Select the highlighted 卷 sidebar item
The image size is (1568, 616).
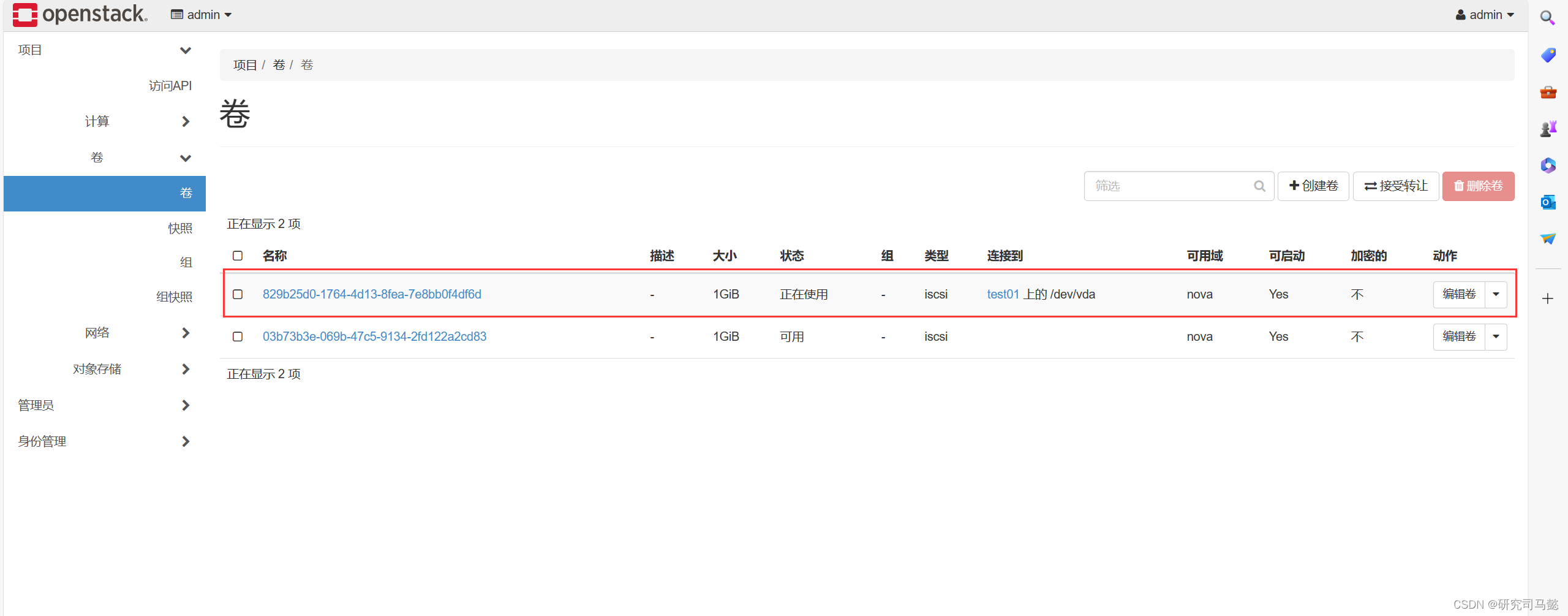[105, 193]
